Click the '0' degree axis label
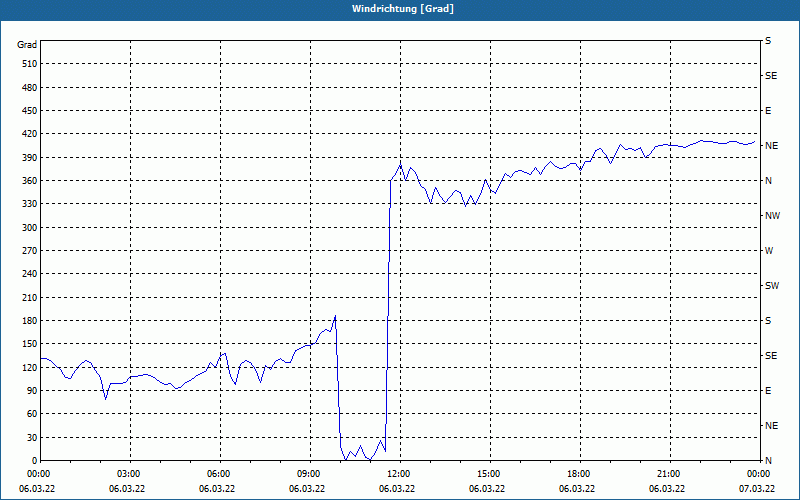800x500 pixels. (35, 461)
